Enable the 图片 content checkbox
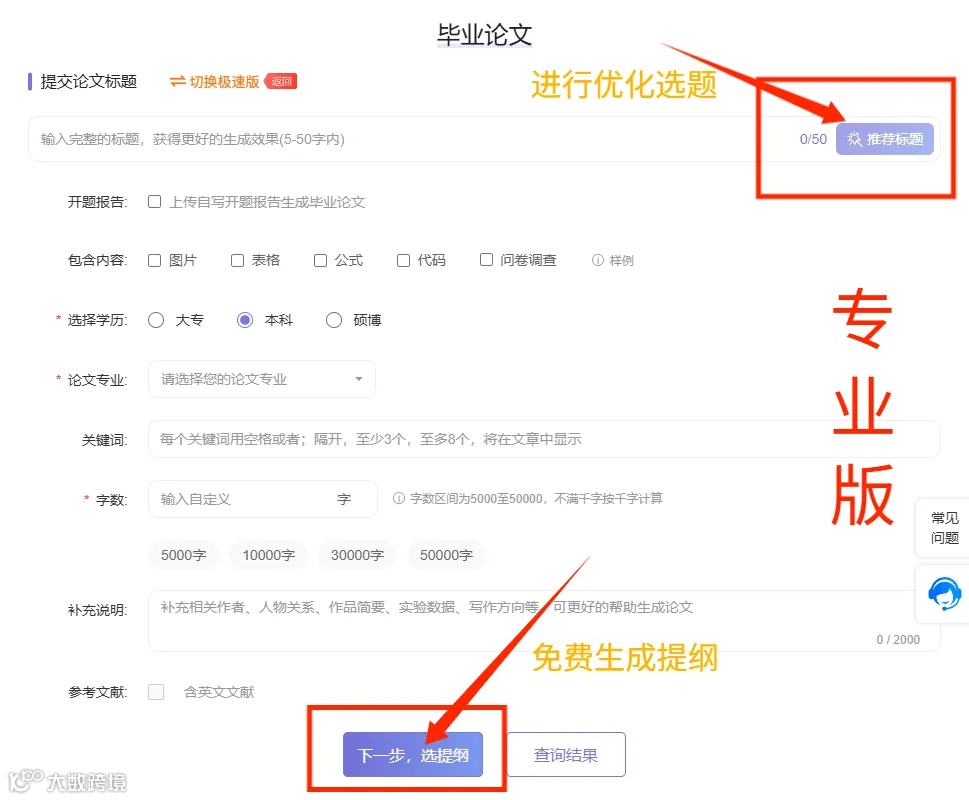 (x=154, y=259)
